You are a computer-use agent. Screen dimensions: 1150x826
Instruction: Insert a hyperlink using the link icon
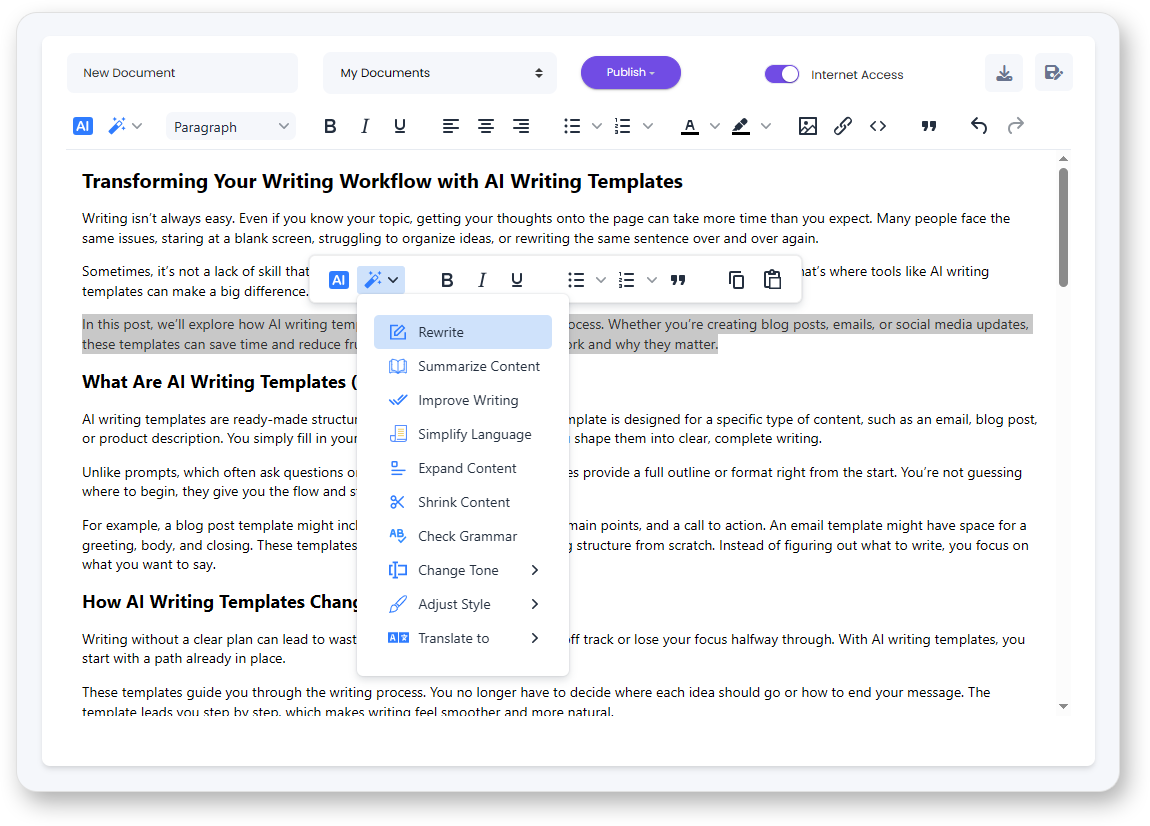point(843,125)
